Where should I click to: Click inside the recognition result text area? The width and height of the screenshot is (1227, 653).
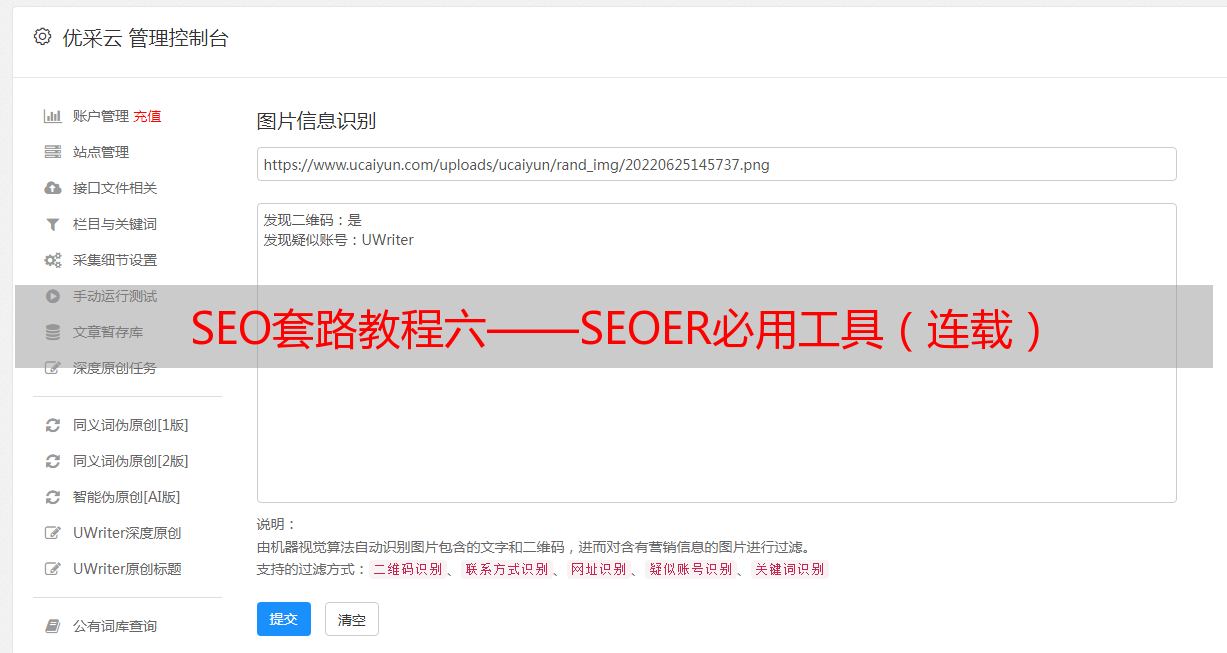[x=716, y=353]
